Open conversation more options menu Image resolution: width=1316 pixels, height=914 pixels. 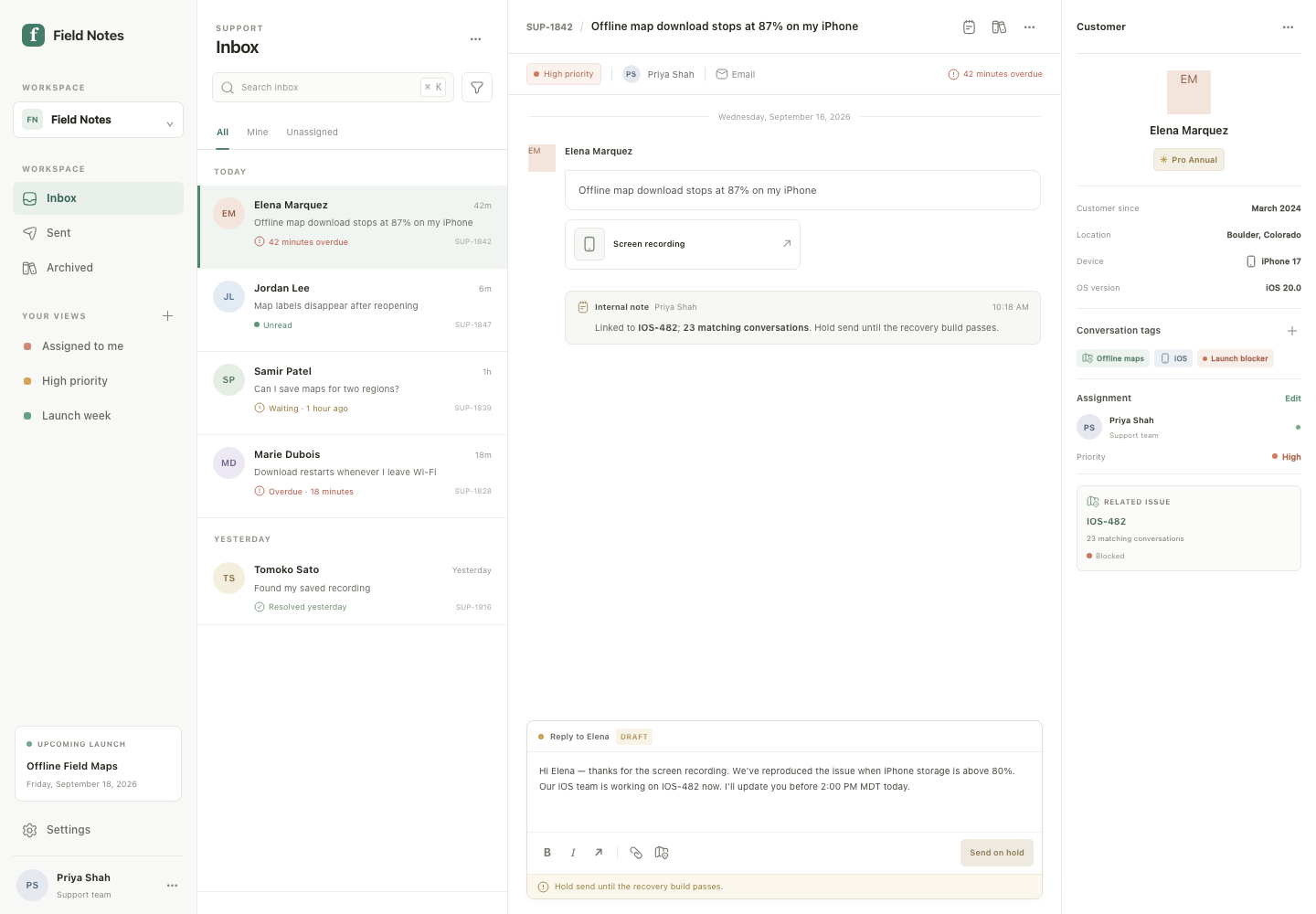[1029, 27]
